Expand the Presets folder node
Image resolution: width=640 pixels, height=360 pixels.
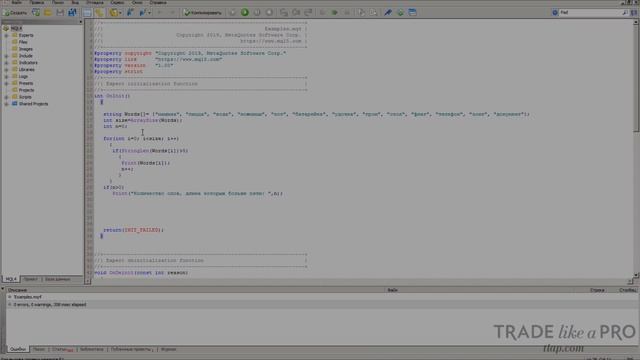[7, 83]
